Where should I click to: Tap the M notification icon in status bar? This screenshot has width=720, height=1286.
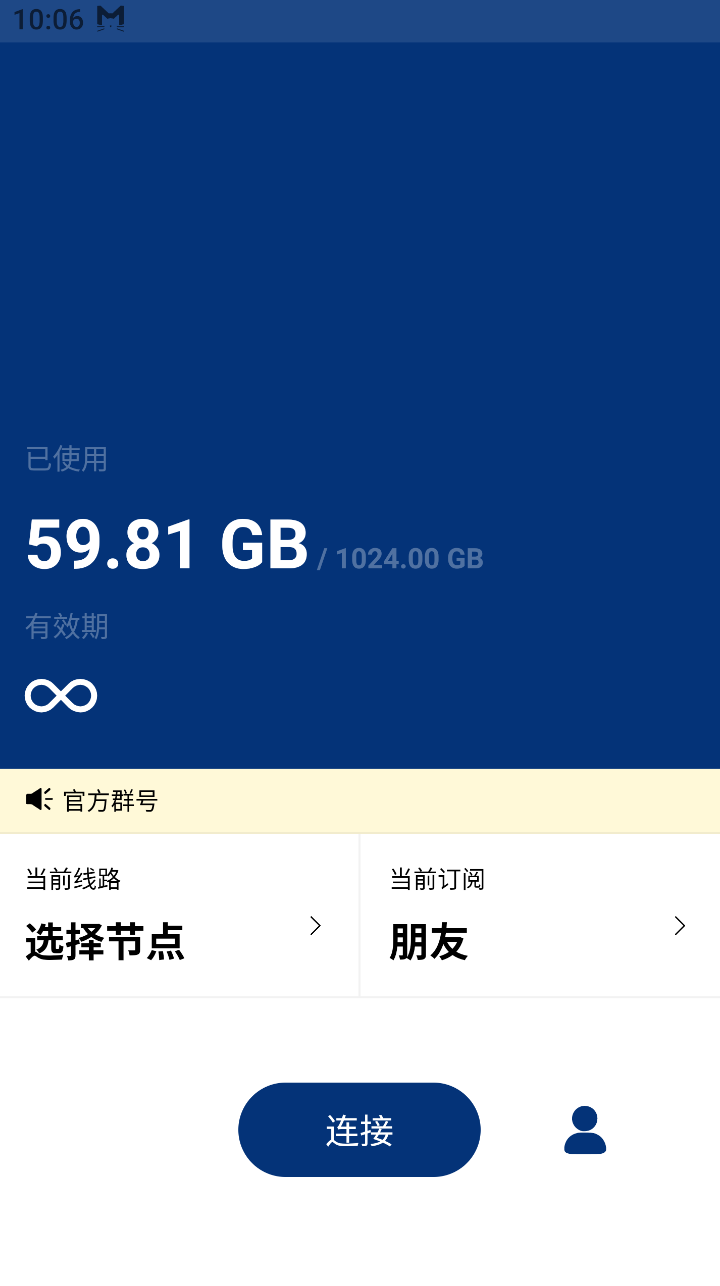click(x=111, y=18)
